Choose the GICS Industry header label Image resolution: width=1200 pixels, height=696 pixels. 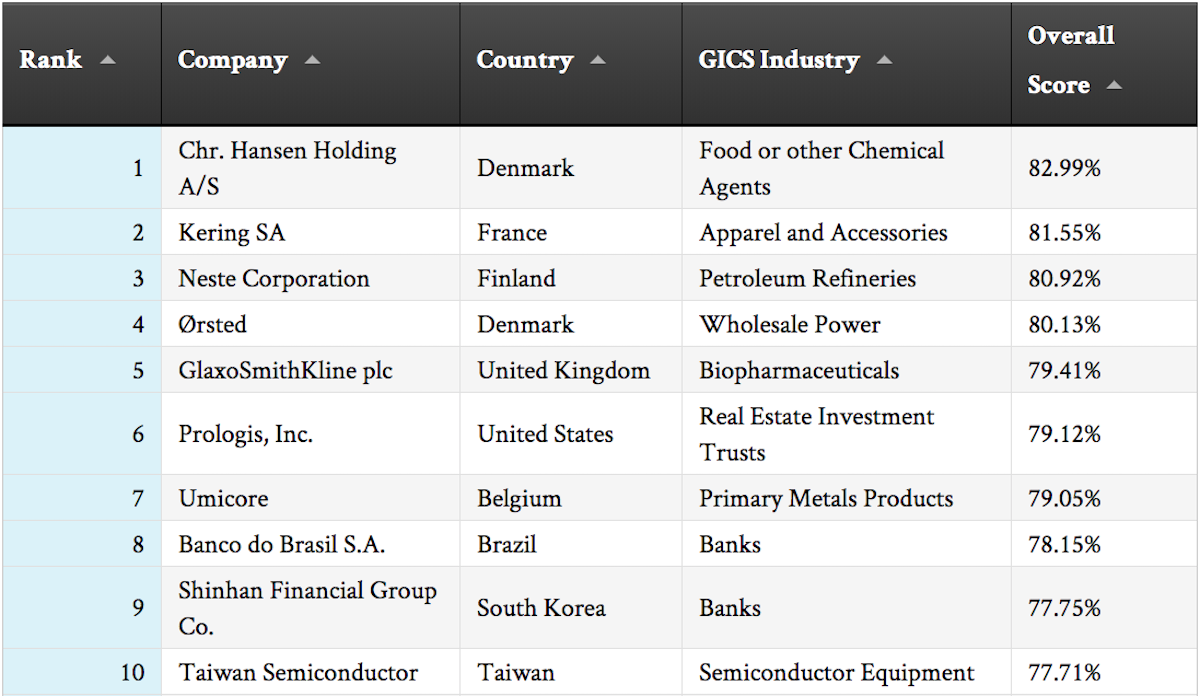(779, 60)
